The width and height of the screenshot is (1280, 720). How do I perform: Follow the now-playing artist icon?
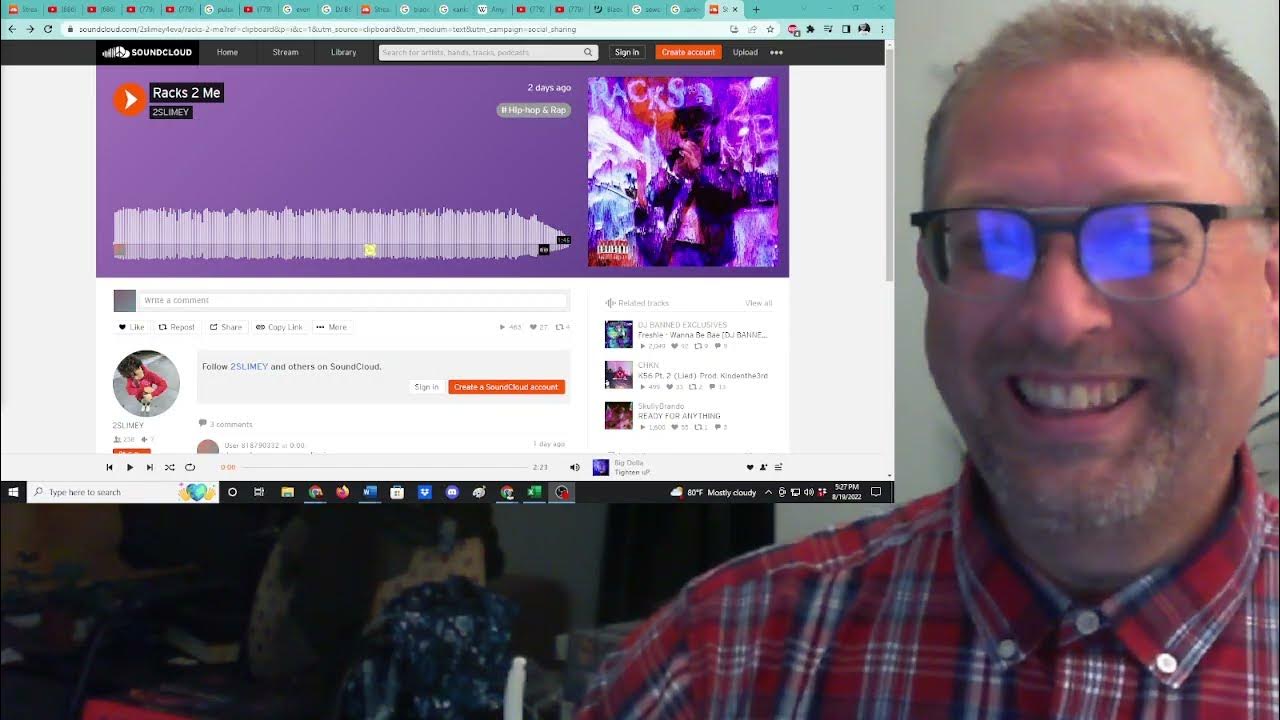(x=763, y=467)
